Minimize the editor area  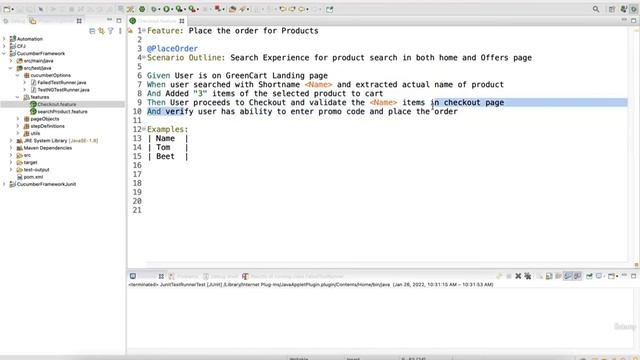point(624,20)
